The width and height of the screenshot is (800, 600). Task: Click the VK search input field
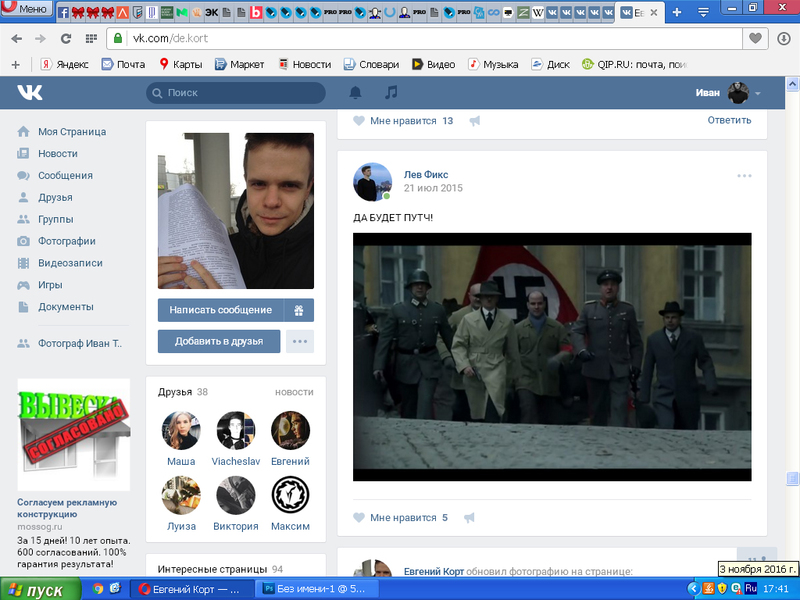point(236,93)
